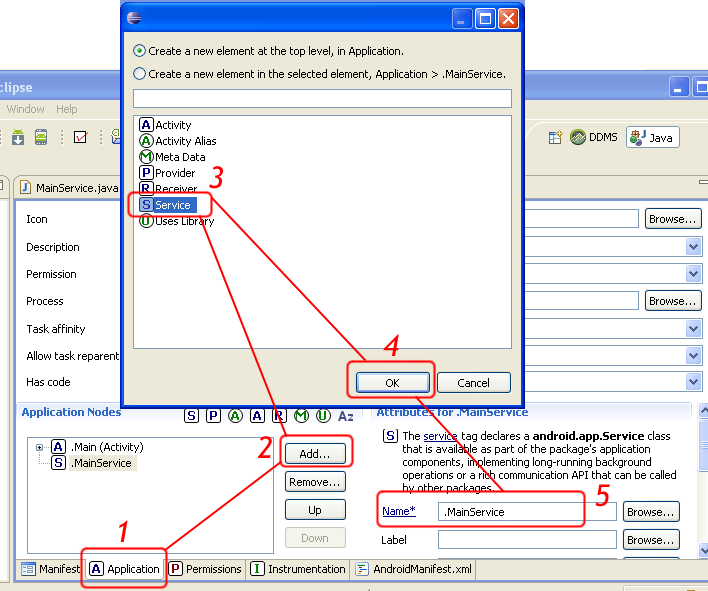Click the Remove... button

[315, 482]
